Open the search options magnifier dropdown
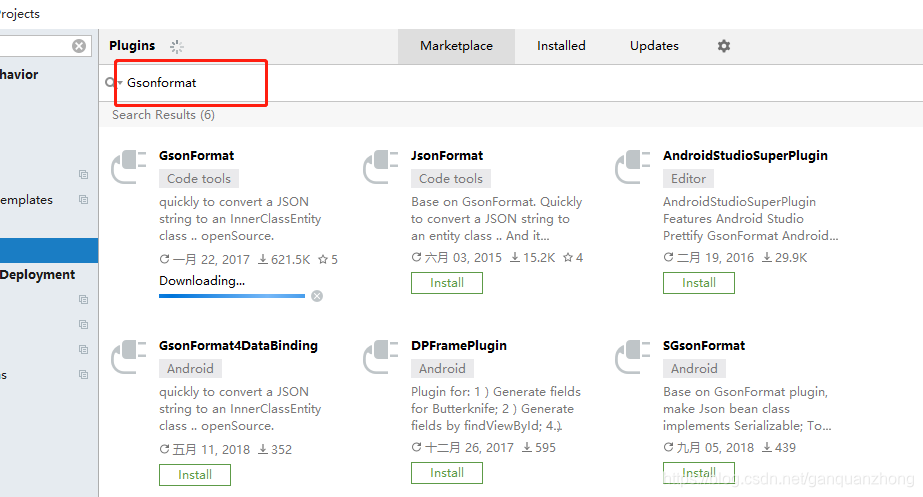The image size is (923, 497). point(112,82)
